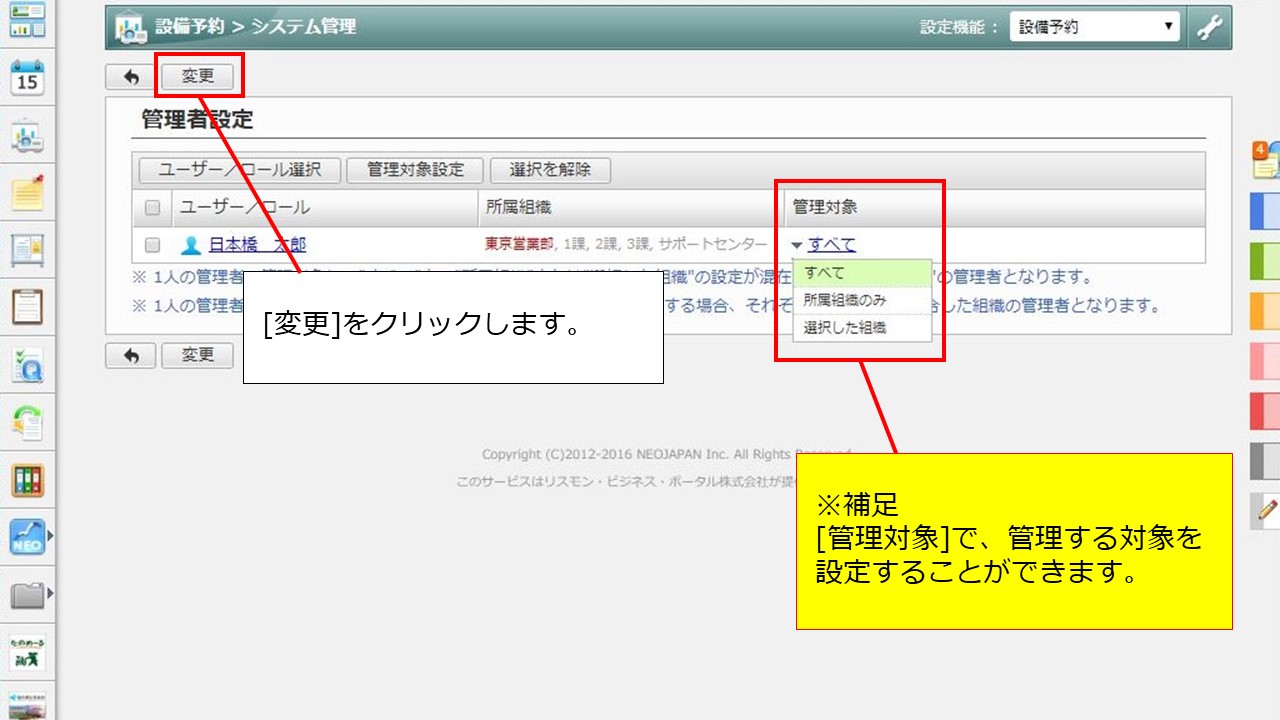
Task: Select the orange sticky color tab
Action: click(x=1266, y=311)
